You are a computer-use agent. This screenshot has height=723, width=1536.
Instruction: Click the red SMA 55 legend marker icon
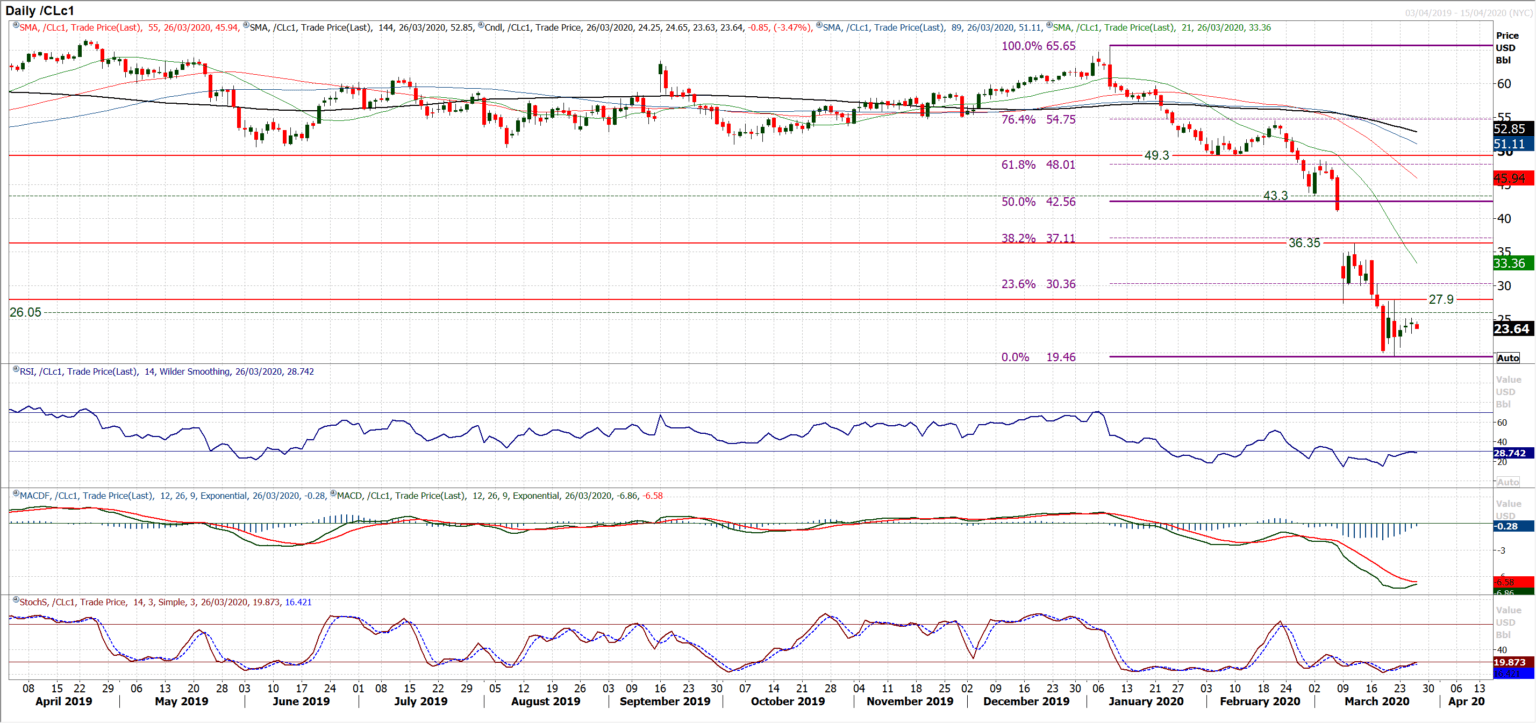(14, 26)
